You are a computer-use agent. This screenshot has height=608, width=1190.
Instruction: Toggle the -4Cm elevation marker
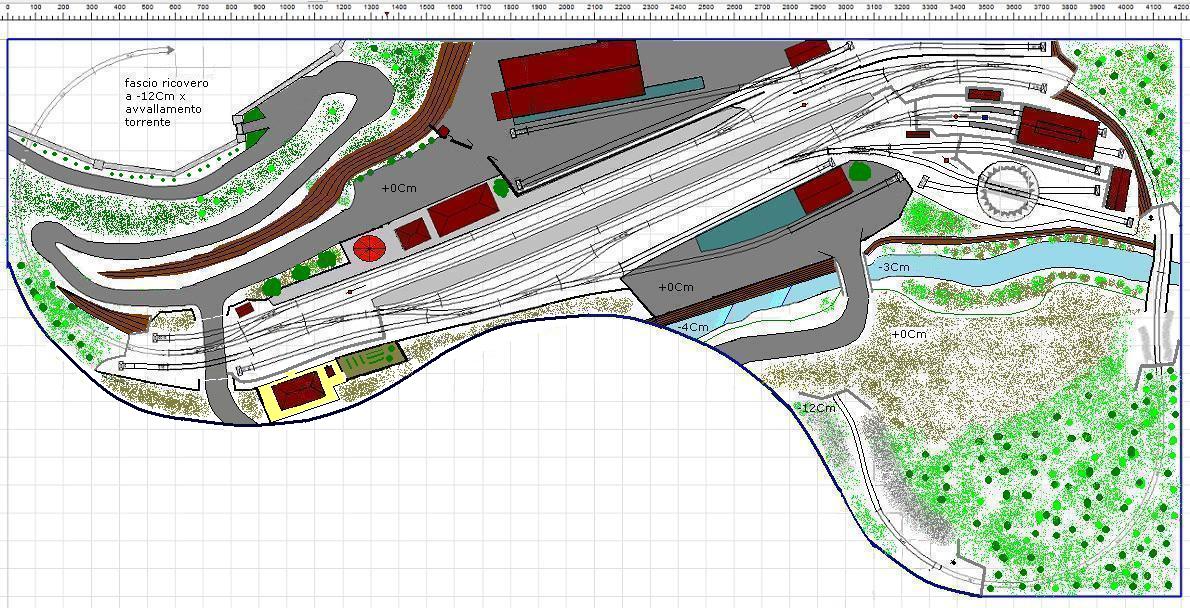coord(693,326)
